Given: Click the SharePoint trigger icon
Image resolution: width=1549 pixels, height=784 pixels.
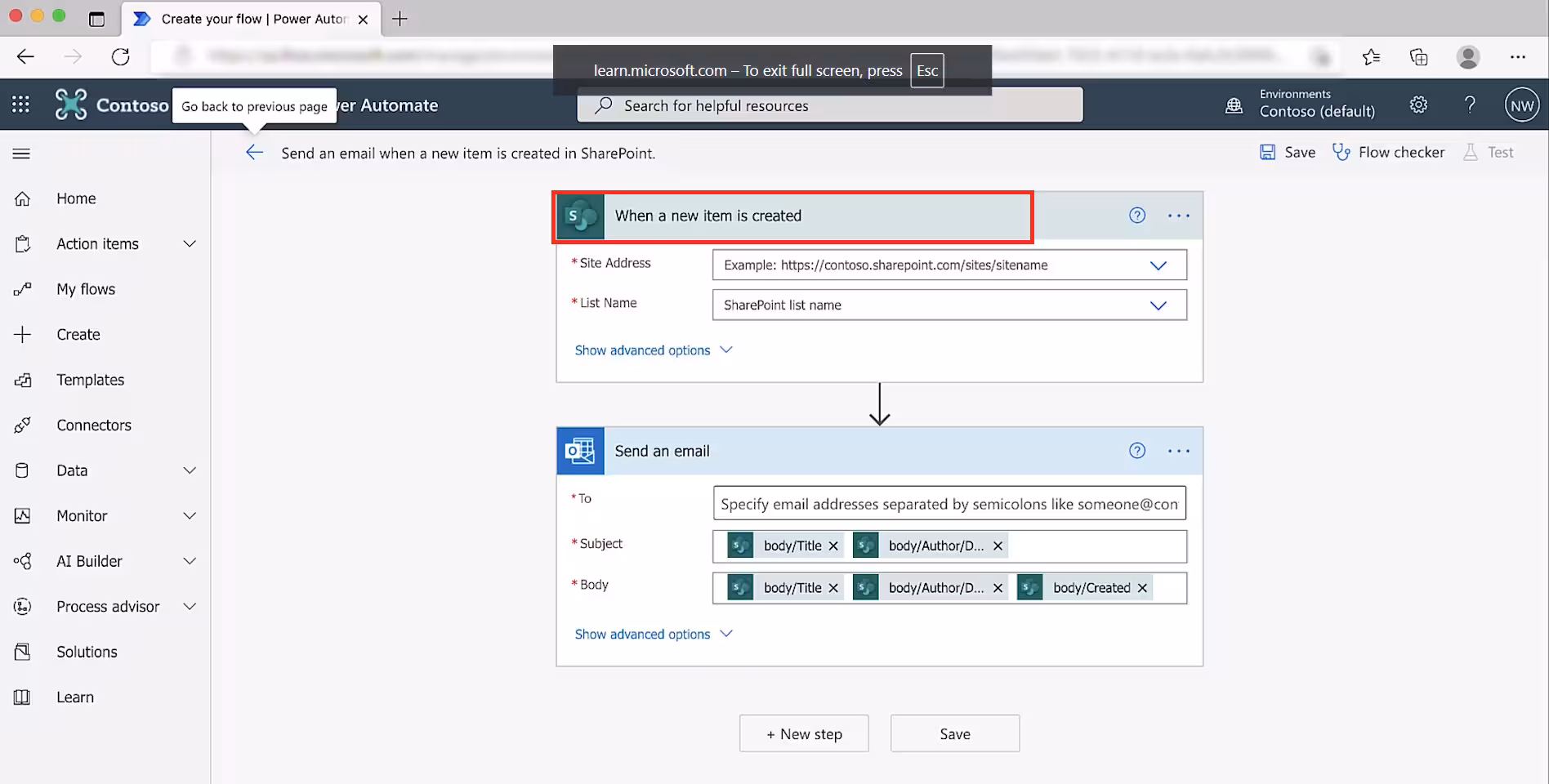Looking at the screenshot, I should coord(581,216).
